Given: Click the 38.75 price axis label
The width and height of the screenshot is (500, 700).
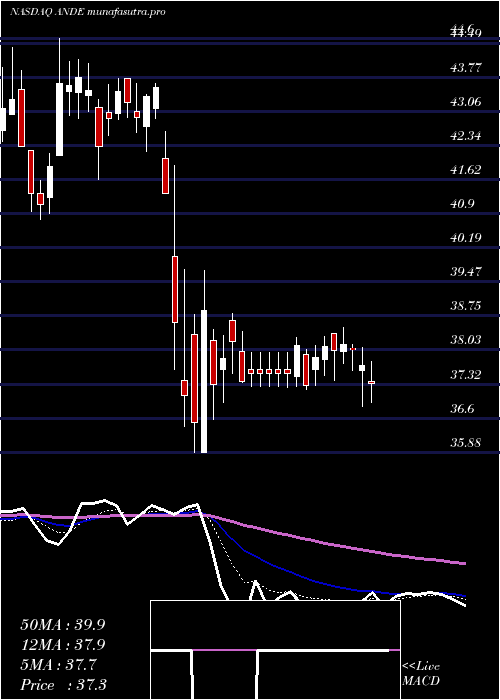Looking at the screenshot, I should 466,306.
